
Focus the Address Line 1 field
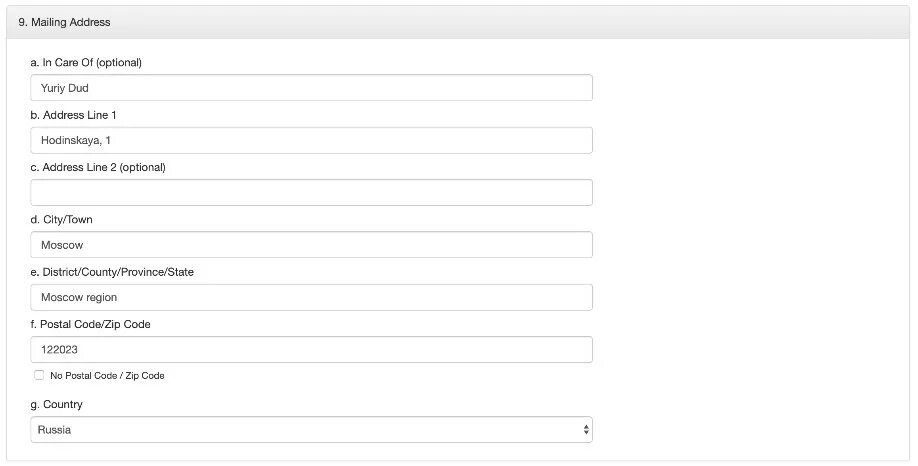coord(310,140)
